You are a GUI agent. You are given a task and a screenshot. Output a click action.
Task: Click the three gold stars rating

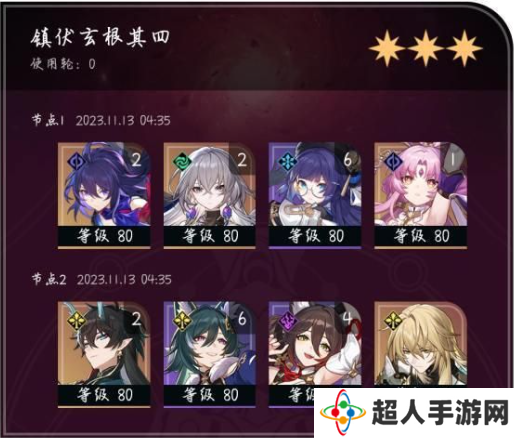[426, 49]
